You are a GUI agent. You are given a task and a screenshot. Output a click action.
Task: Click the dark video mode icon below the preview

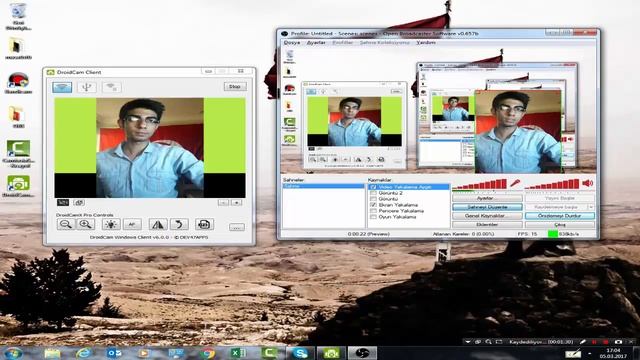pos(63,202)
